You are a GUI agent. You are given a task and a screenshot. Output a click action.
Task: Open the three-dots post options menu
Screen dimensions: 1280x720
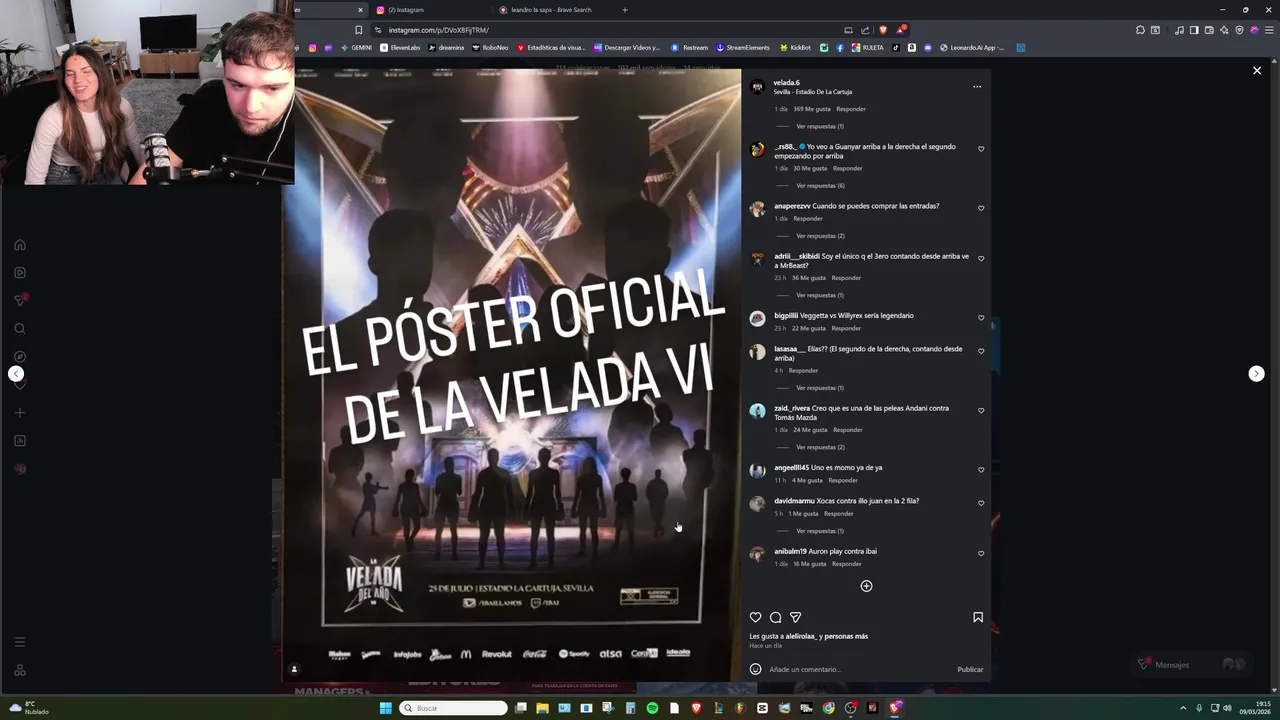[977, 86]
